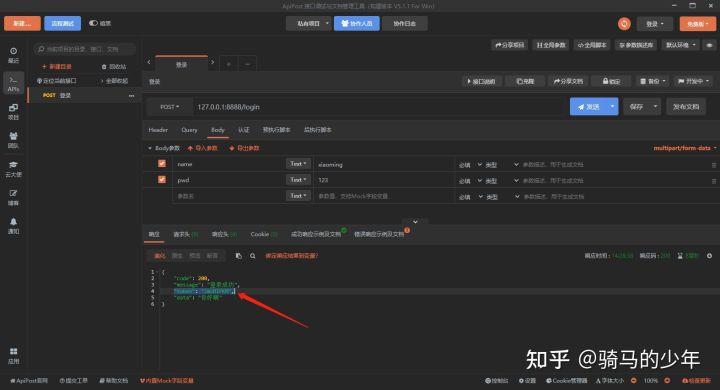
Task: Open the APIs section in the sidebar
Action: coord(13,84)
